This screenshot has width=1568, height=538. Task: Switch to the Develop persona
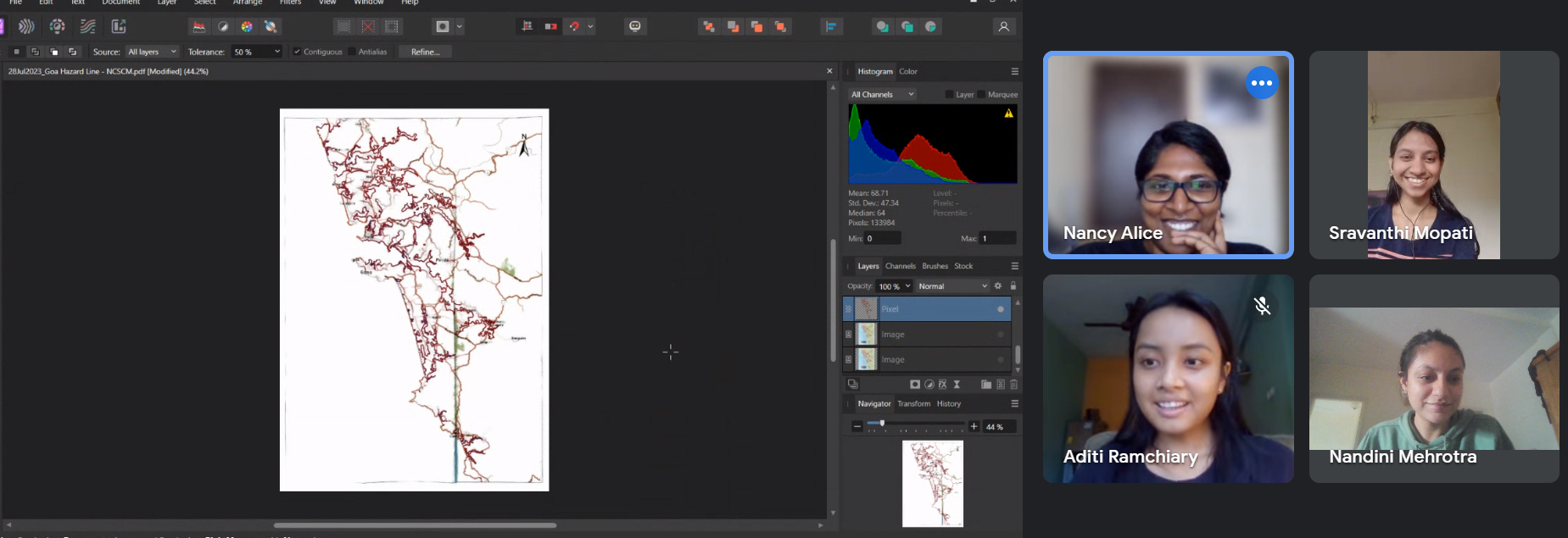57,27
